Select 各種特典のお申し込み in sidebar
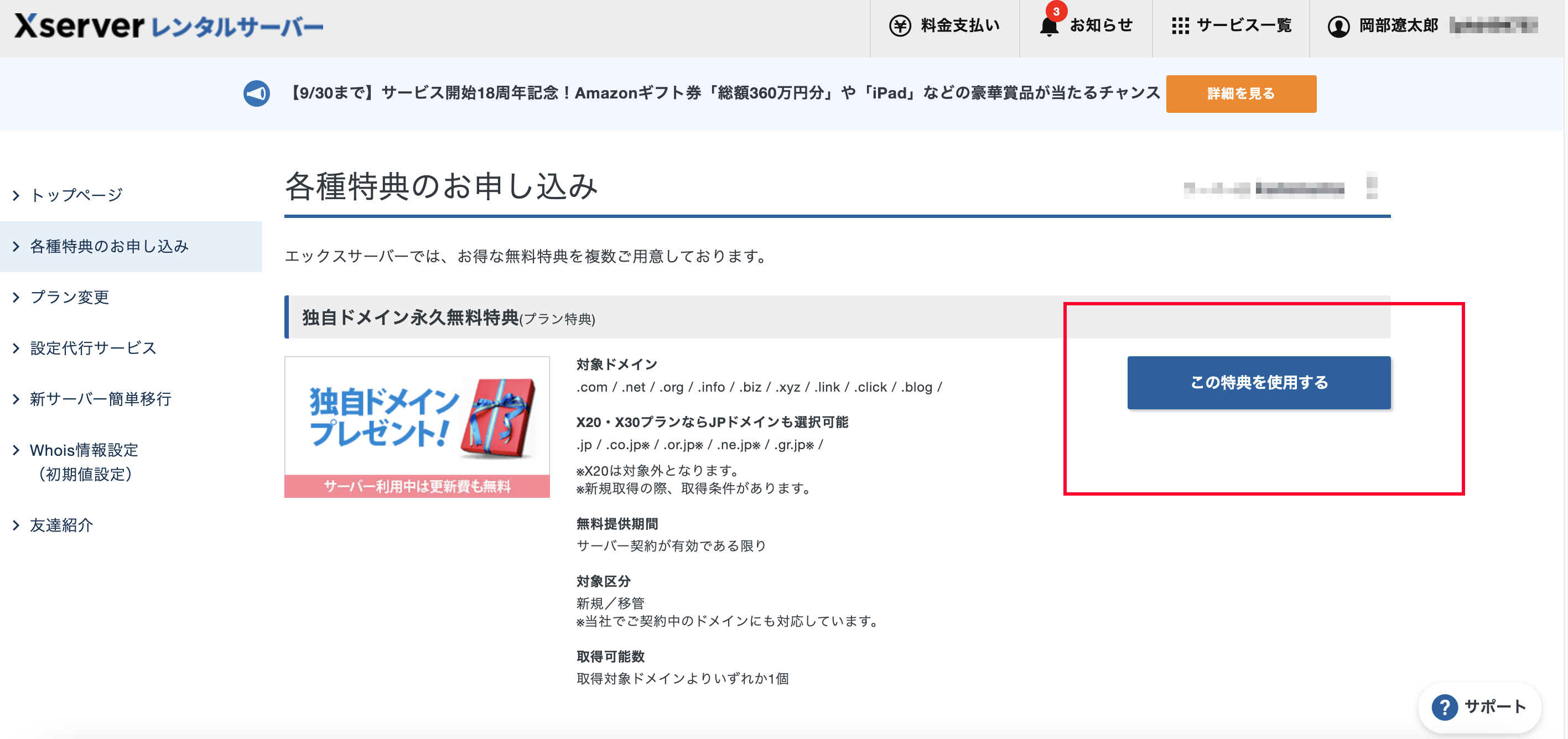 (110, 246)
